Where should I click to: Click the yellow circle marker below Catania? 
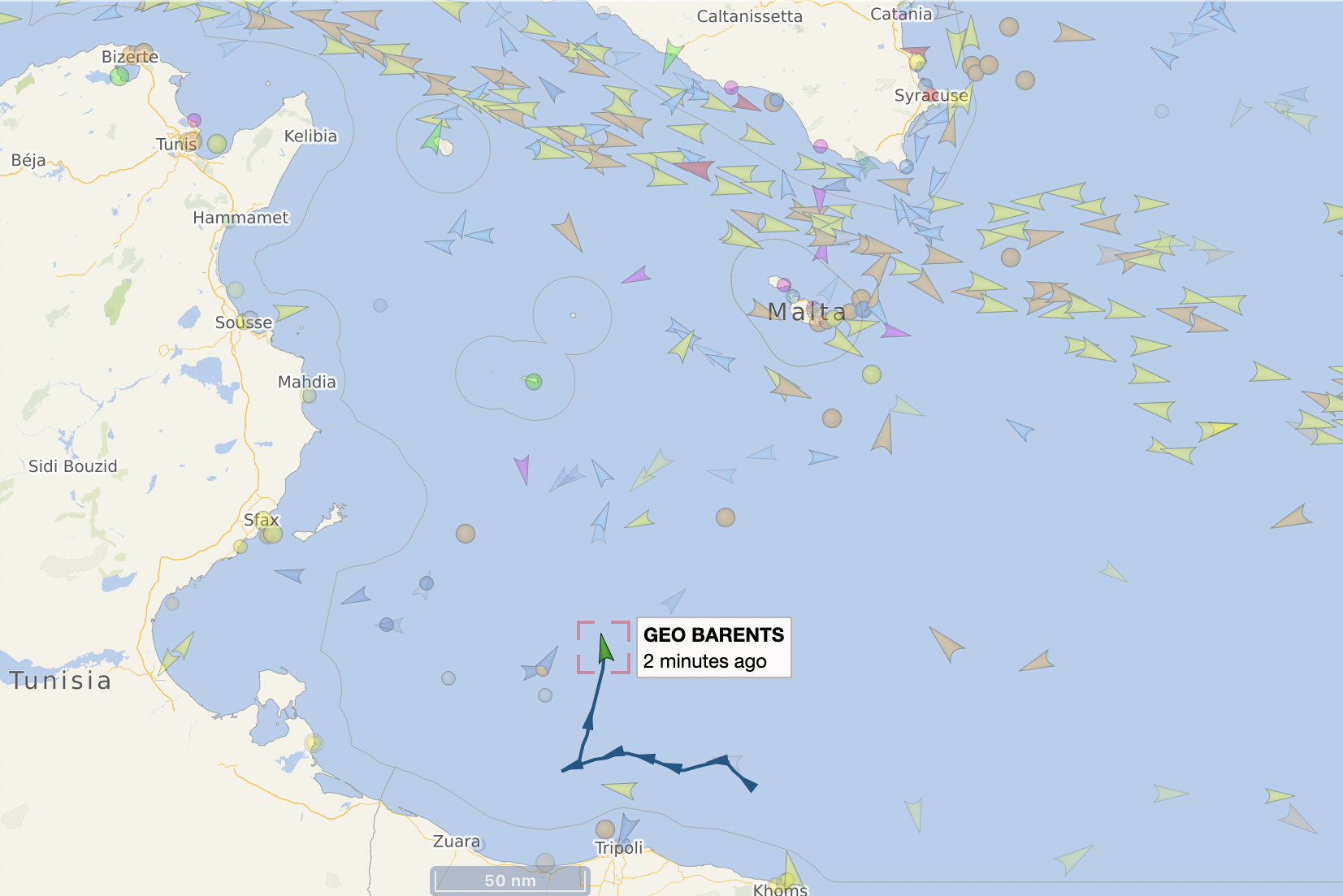click(x=917, y=62)
